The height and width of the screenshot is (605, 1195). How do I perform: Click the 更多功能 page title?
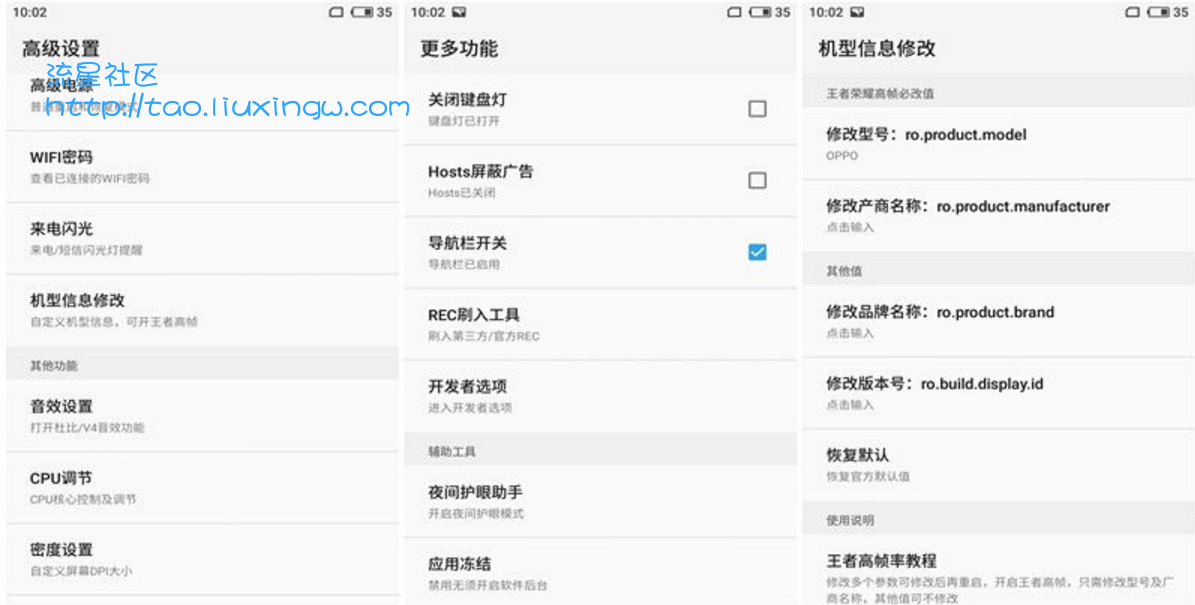point(459,49)
